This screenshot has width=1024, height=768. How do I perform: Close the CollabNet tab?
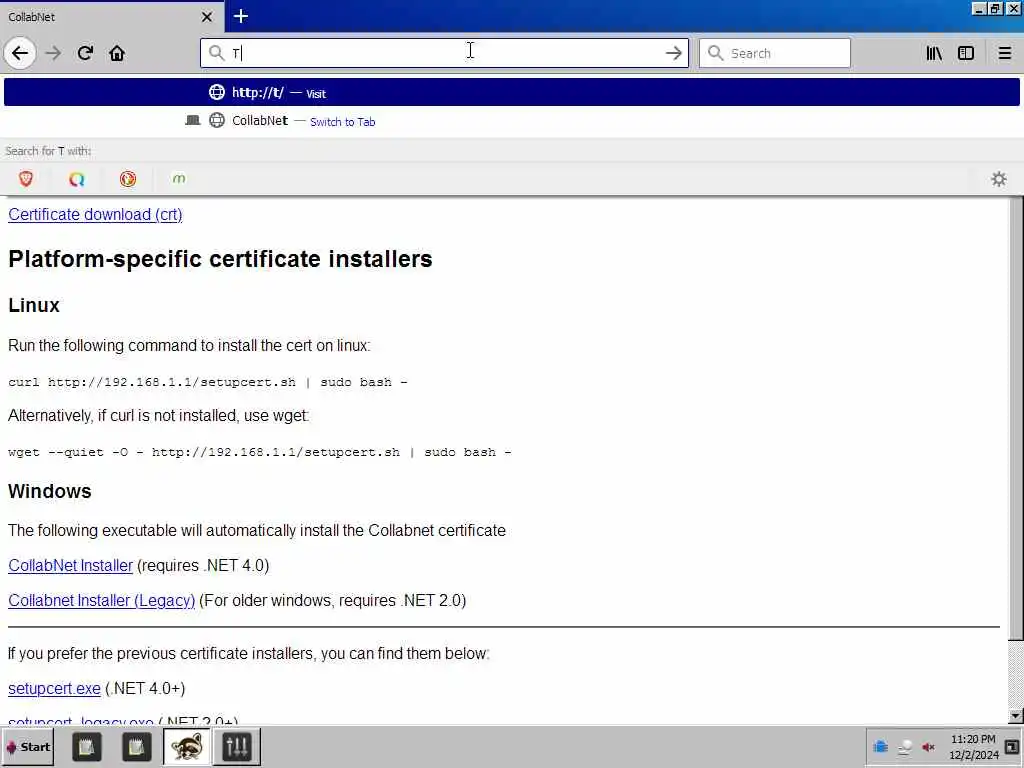click(206, 17)
